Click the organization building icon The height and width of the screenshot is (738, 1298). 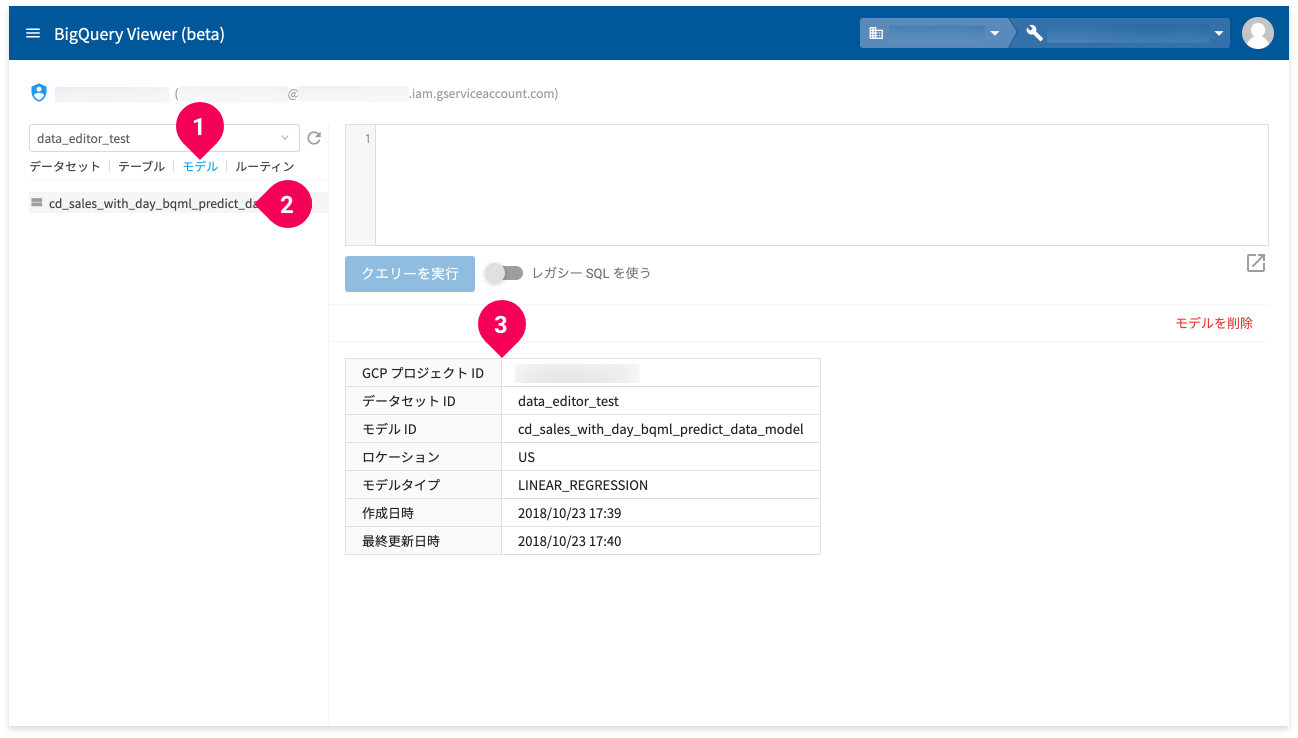[876, 33]
